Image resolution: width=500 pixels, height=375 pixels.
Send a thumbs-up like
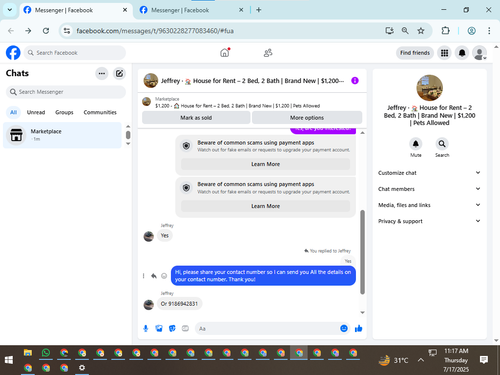click(358, 329)
